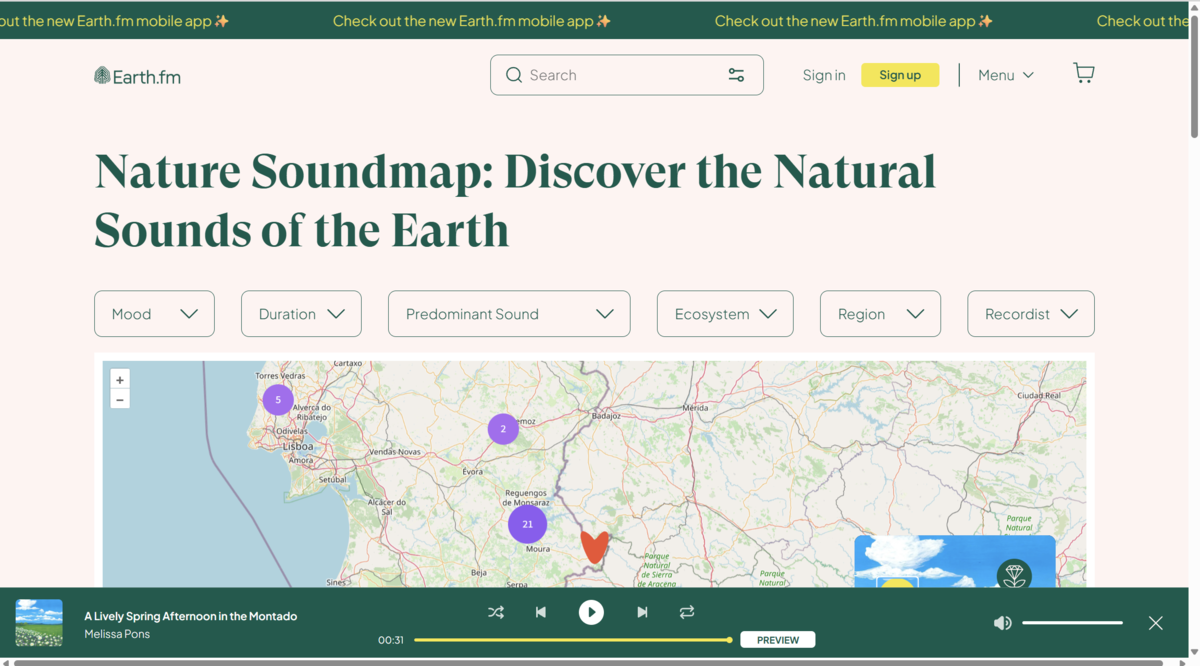Click the yellow Sign up button
This screenshot has height=666, width=1200.
(x=900, y=75)
